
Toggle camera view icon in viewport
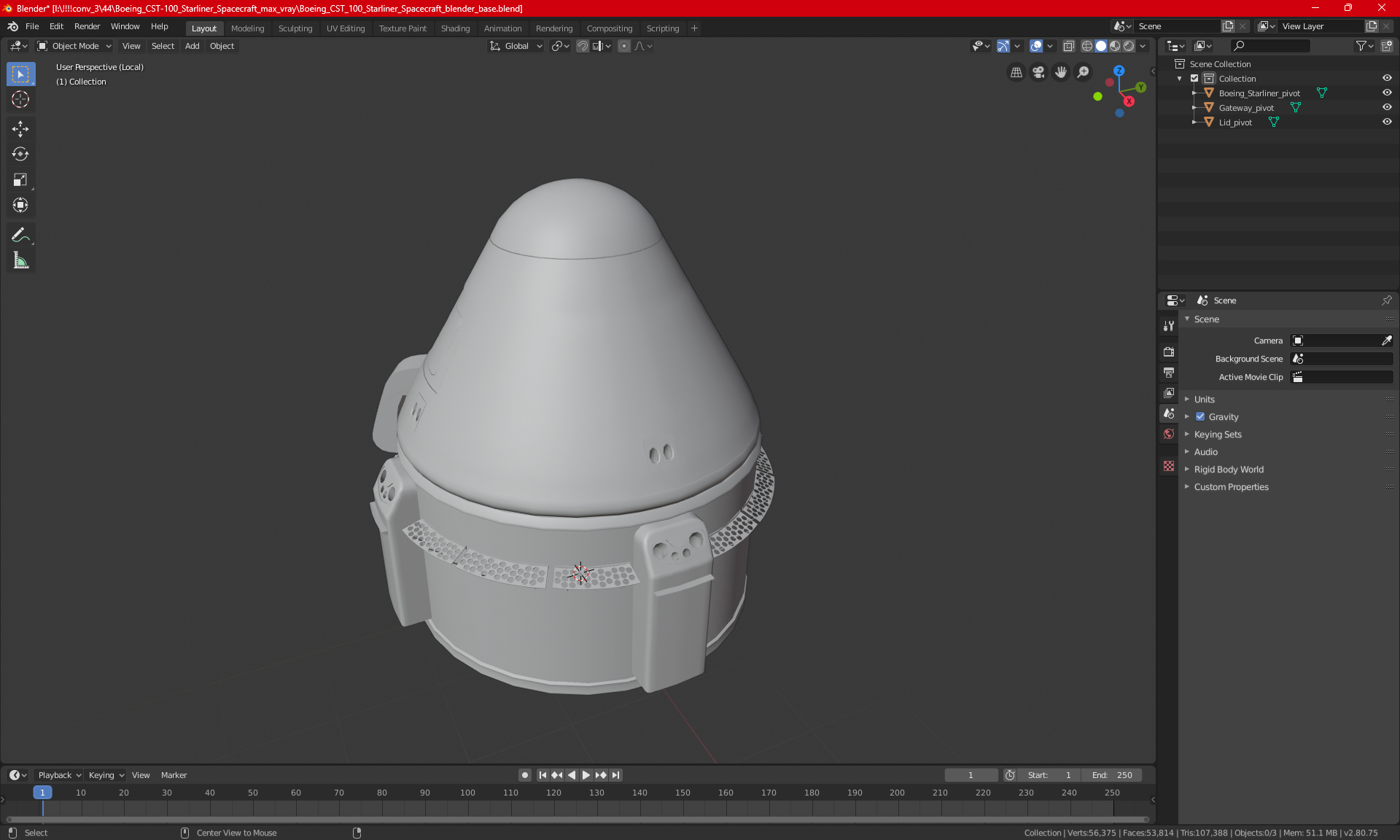tap(1038, 72)
